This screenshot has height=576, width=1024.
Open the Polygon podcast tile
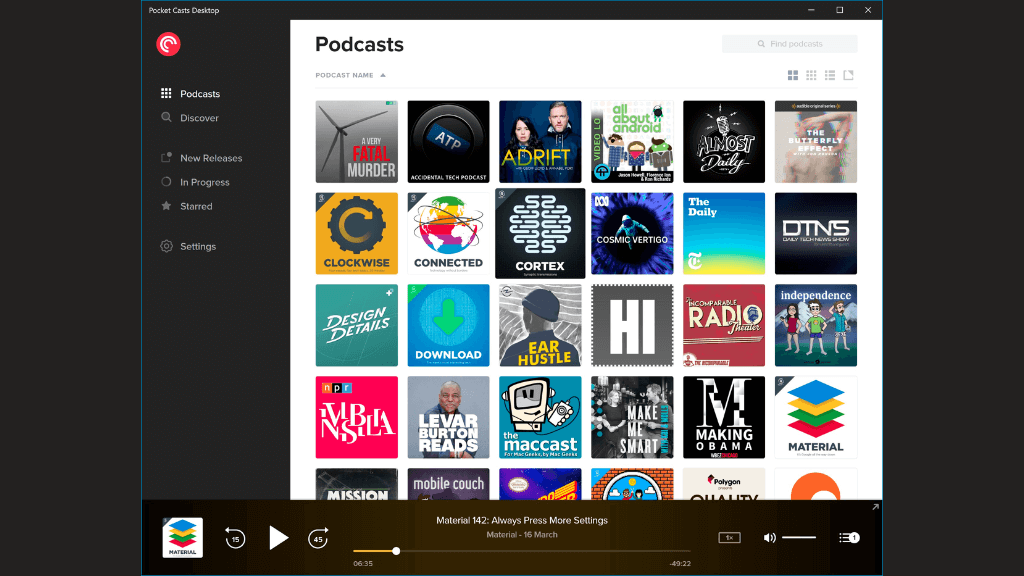tap(724, 484)
